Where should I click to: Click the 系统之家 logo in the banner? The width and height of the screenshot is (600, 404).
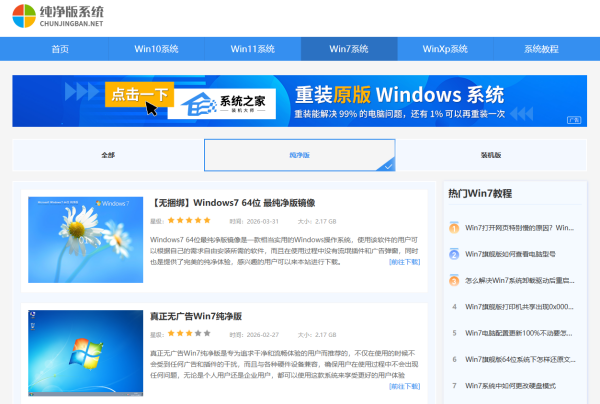click(x=222, y=104)
